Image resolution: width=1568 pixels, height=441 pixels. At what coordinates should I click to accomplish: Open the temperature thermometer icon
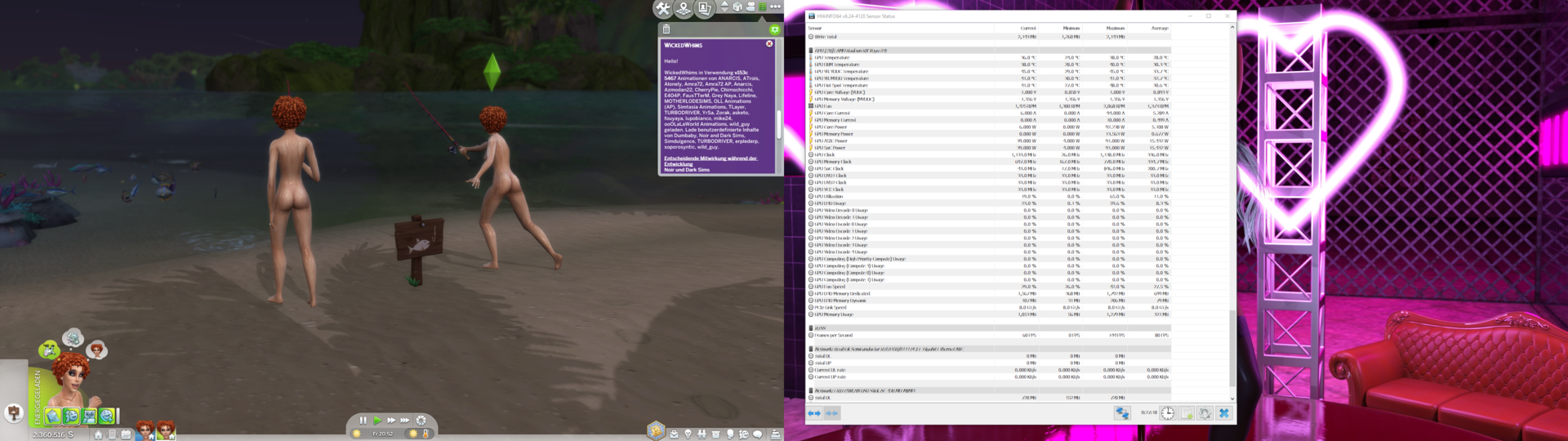pos(425,434)
